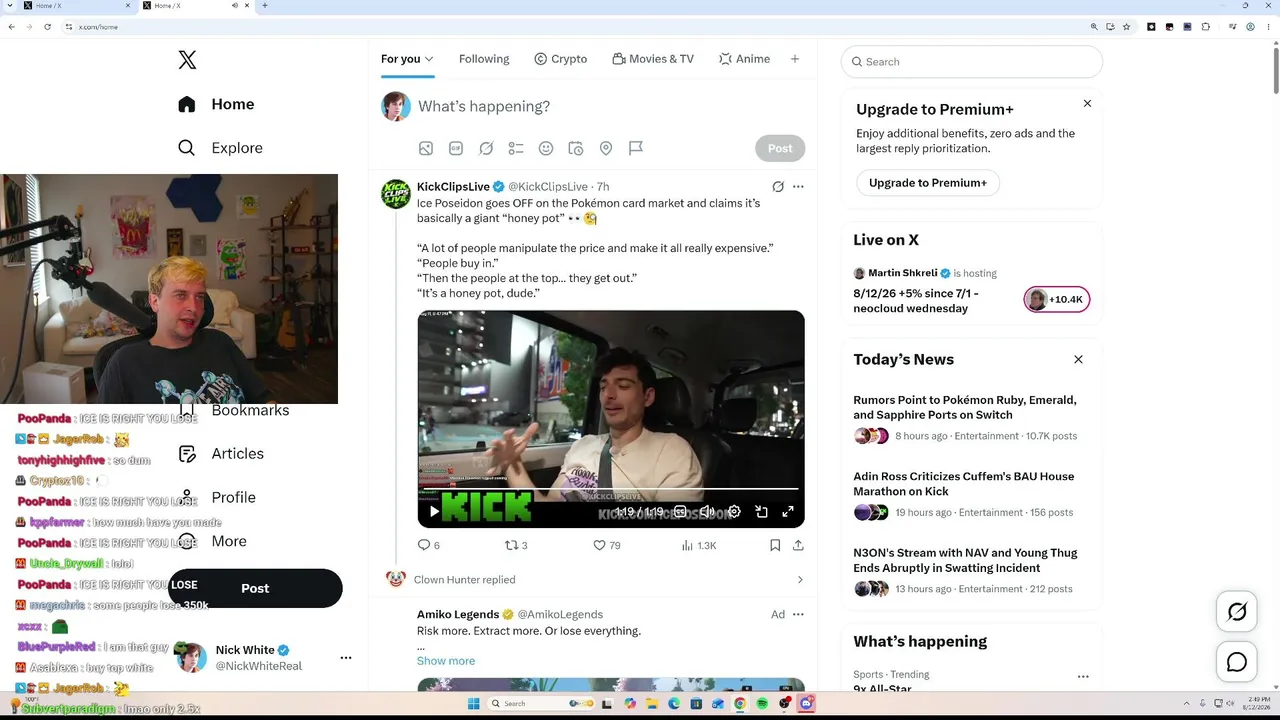The width and height of the screenshot is (1280, 720).
Task: Open Grok compose assistant icon
Action: [486, 148]
